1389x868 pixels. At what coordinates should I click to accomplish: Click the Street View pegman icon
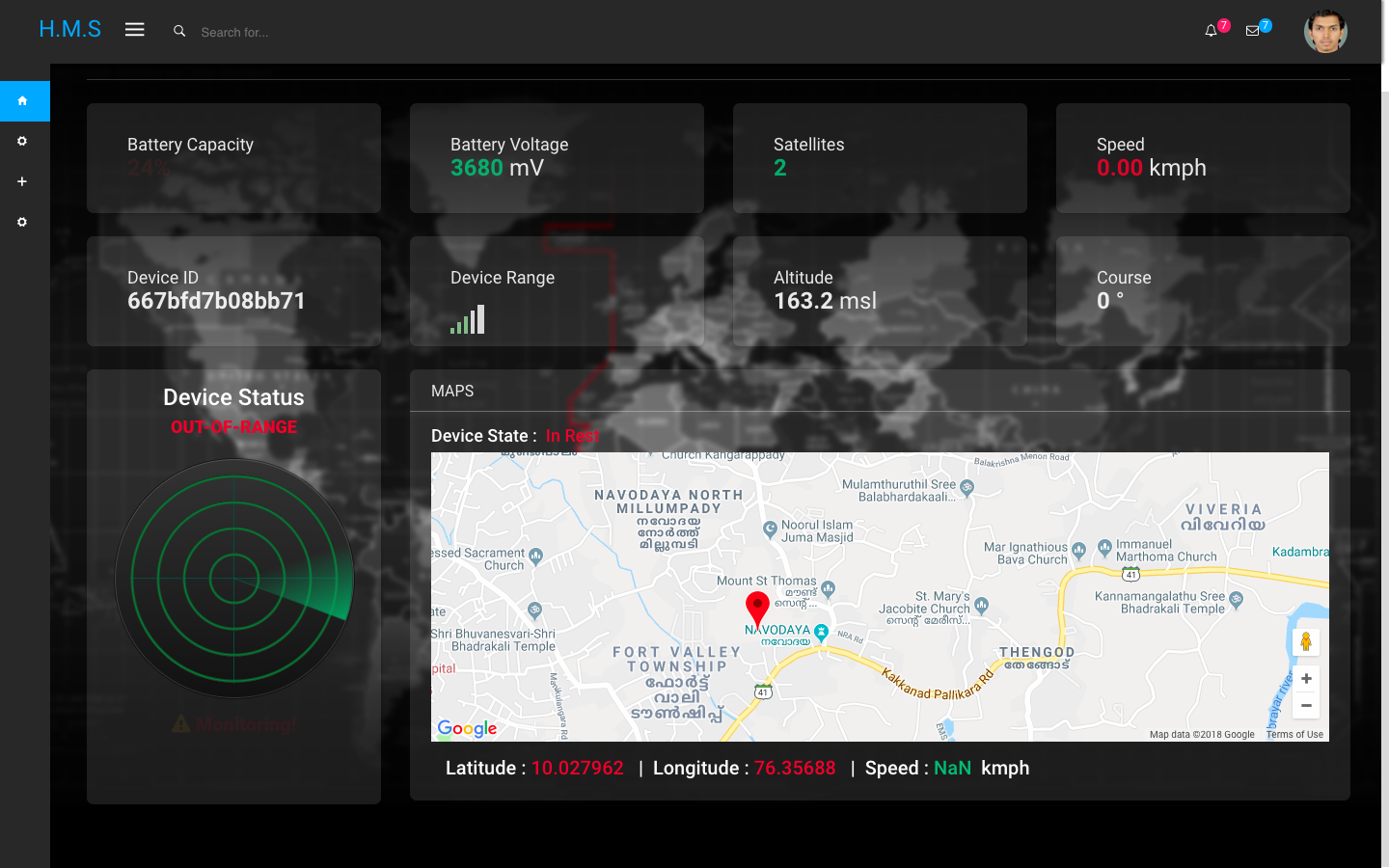click(x=1306, y=642)
